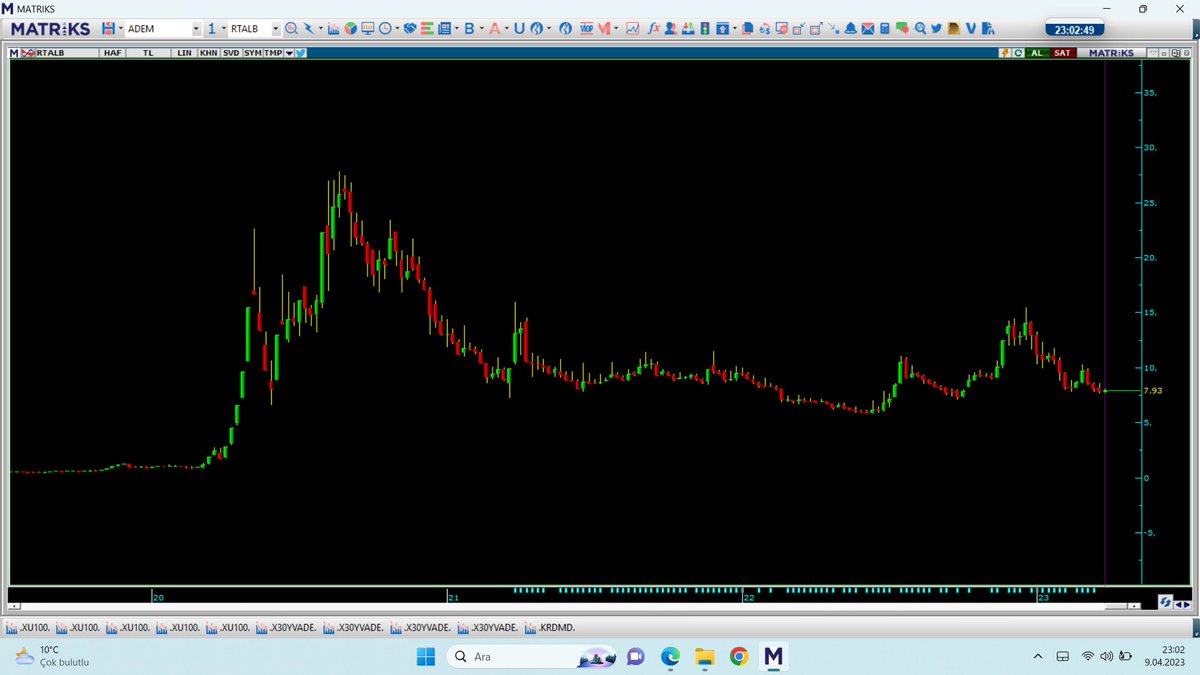Open the line chart icon in toolbar
This screenshot has height=675, width=1200.
633,28
